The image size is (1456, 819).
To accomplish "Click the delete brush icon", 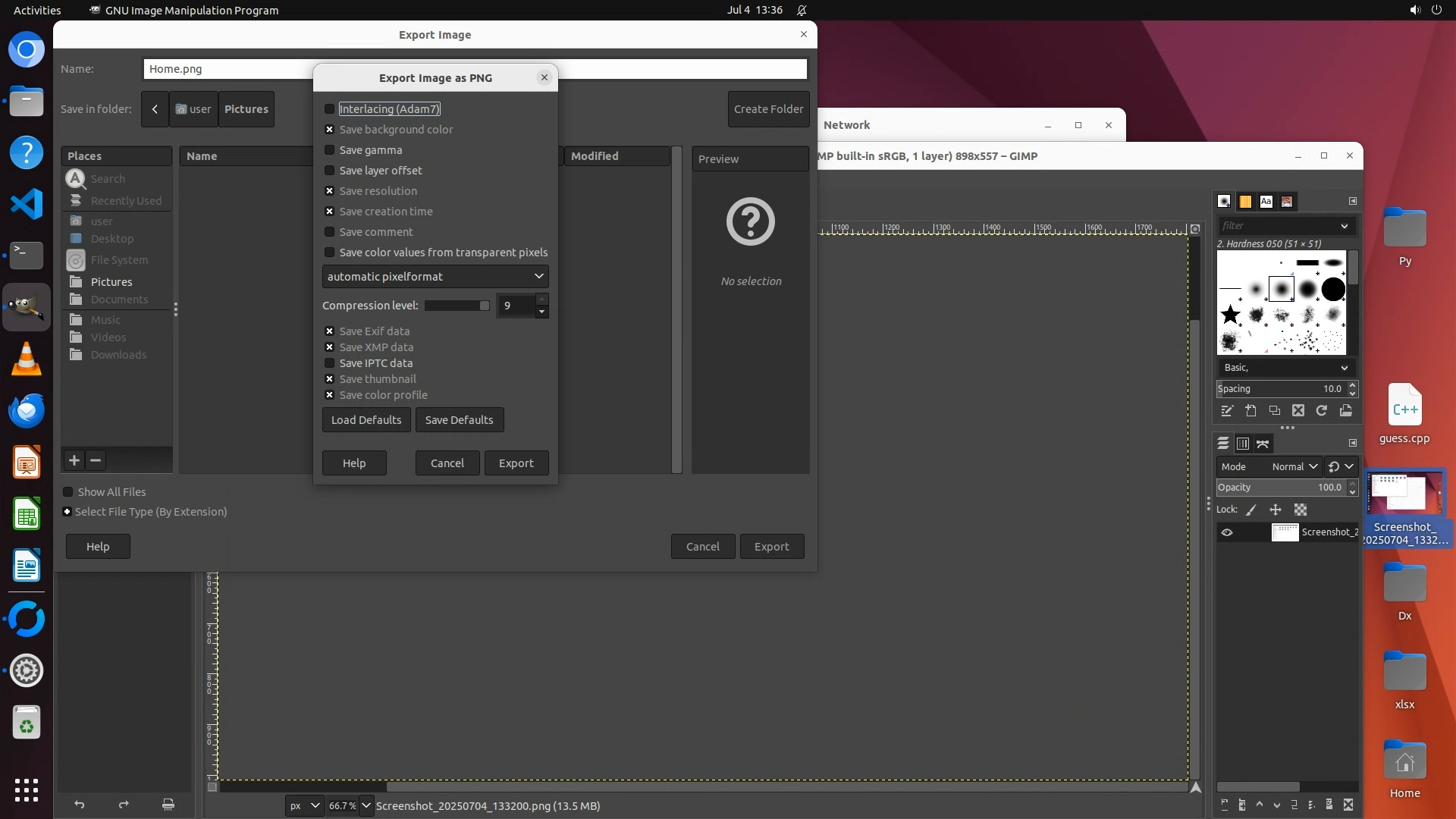I will [x=1298, y=411].
